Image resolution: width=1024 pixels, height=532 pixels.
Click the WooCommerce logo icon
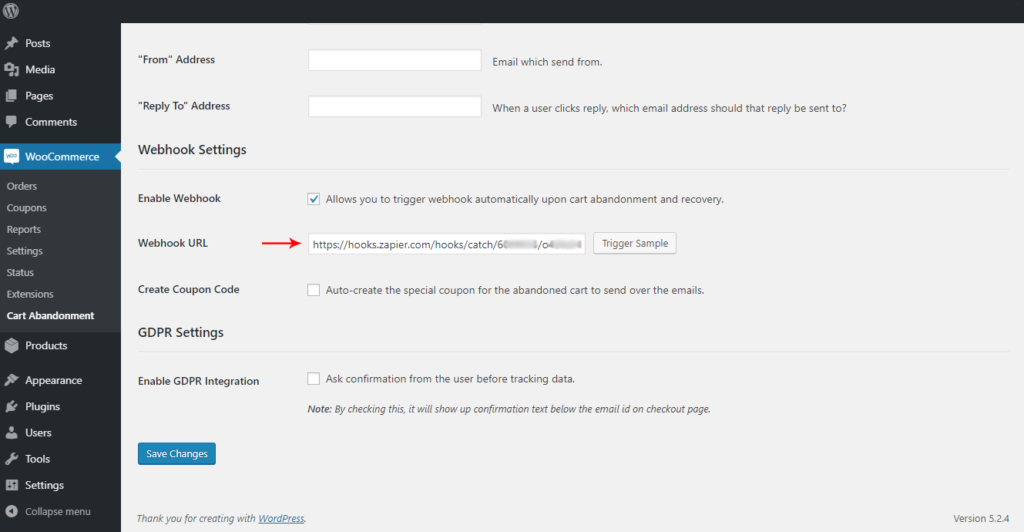click(x=11, y=157)
